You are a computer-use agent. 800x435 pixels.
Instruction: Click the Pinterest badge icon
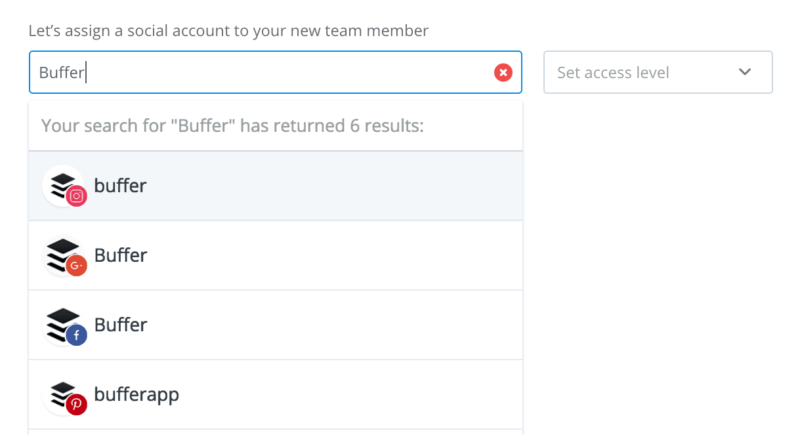[x=77, y=404]
